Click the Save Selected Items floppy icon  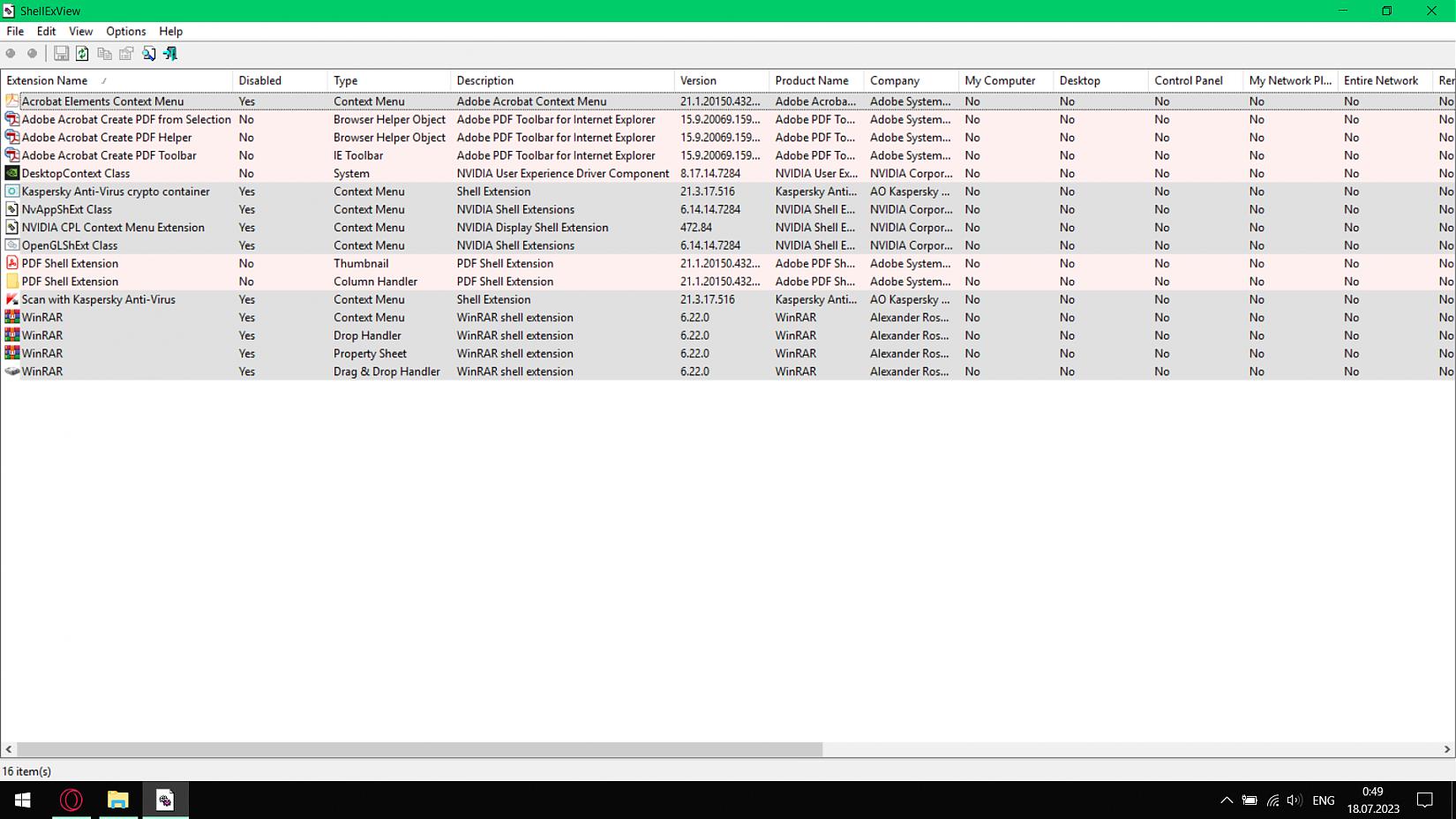pos(61,54)
